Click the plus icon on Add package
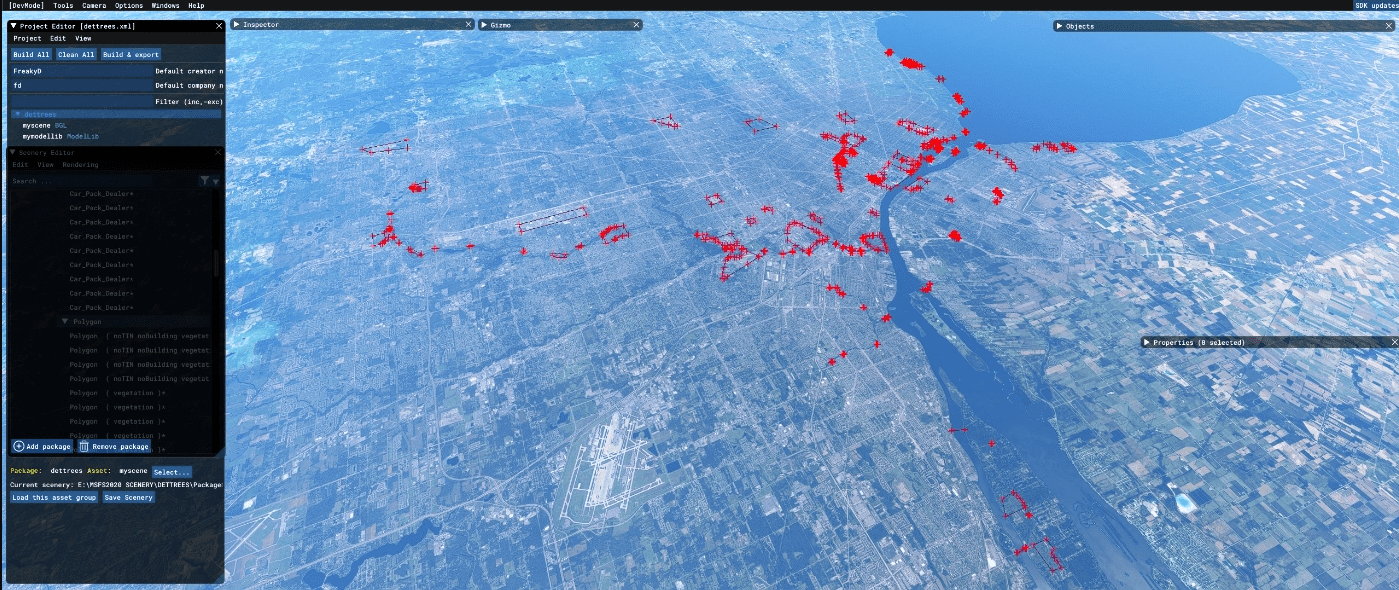The image size is (1399, 590). coord(19,446)
